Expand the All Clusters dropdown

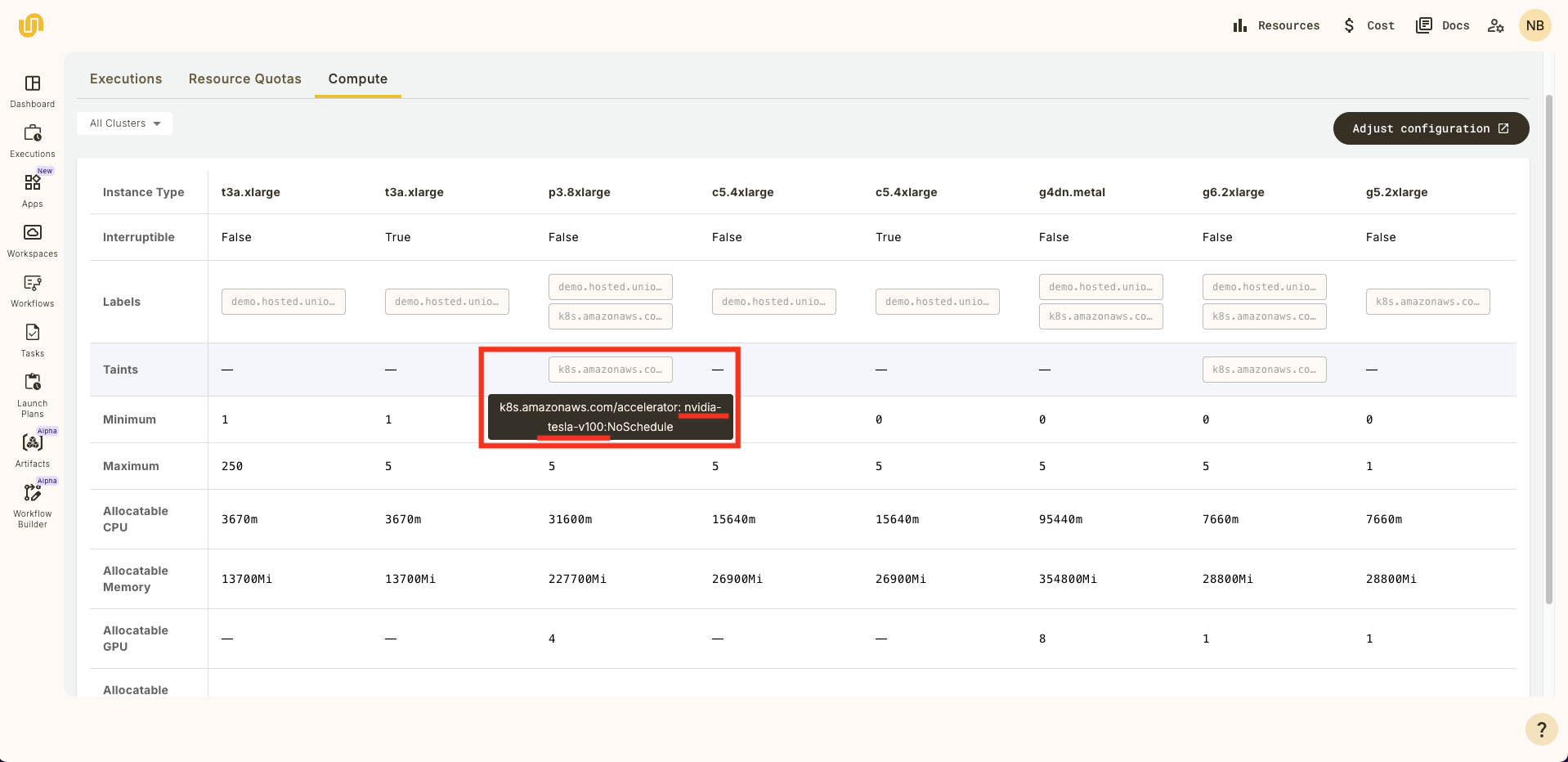coord(125,123)
